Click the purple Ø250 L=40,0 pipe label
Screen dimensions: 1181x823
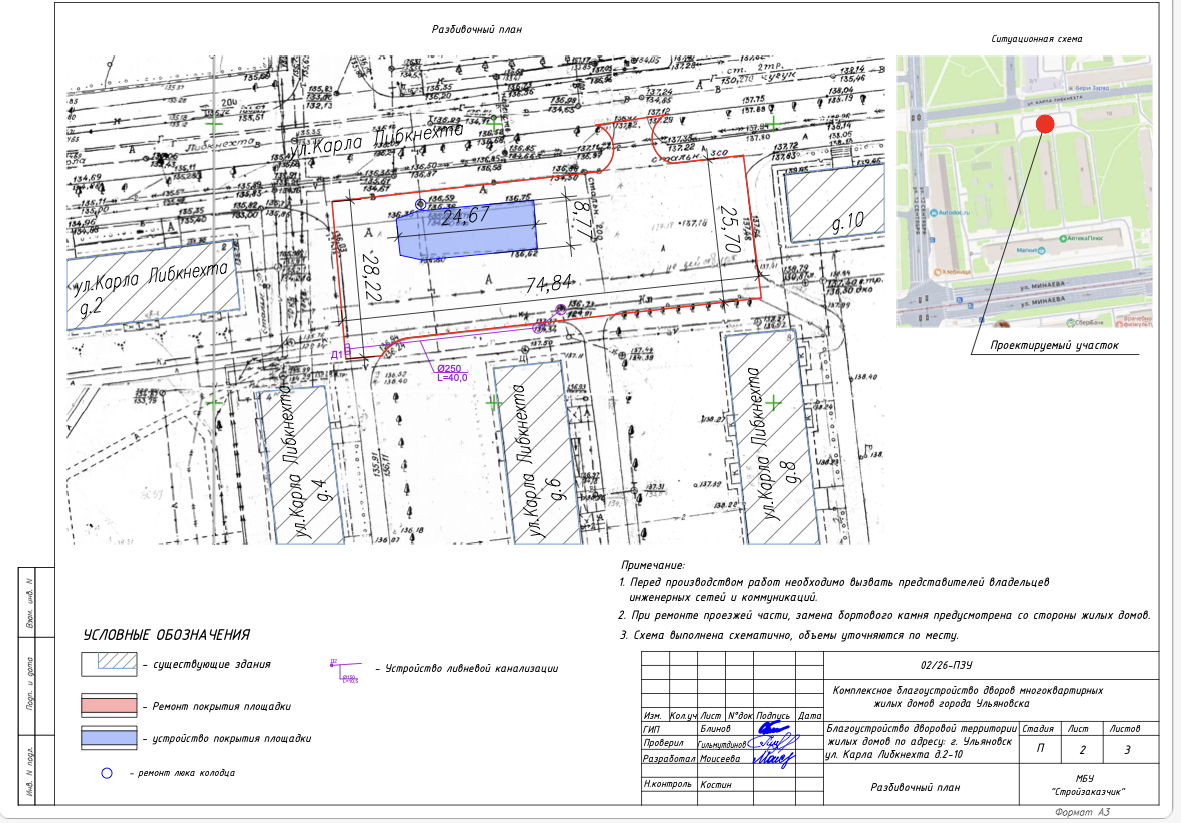[x=452, y=373]
